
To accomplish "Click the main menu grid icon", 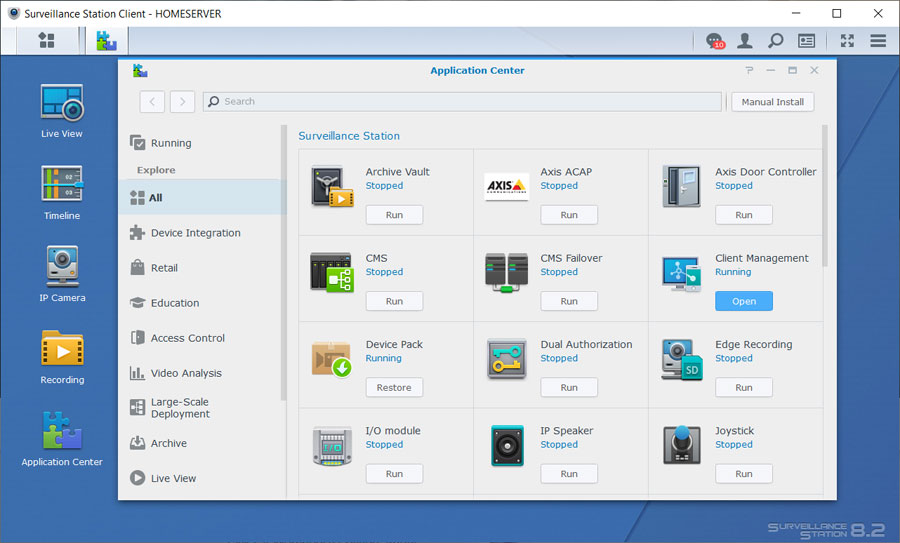I will coord(46,41).
